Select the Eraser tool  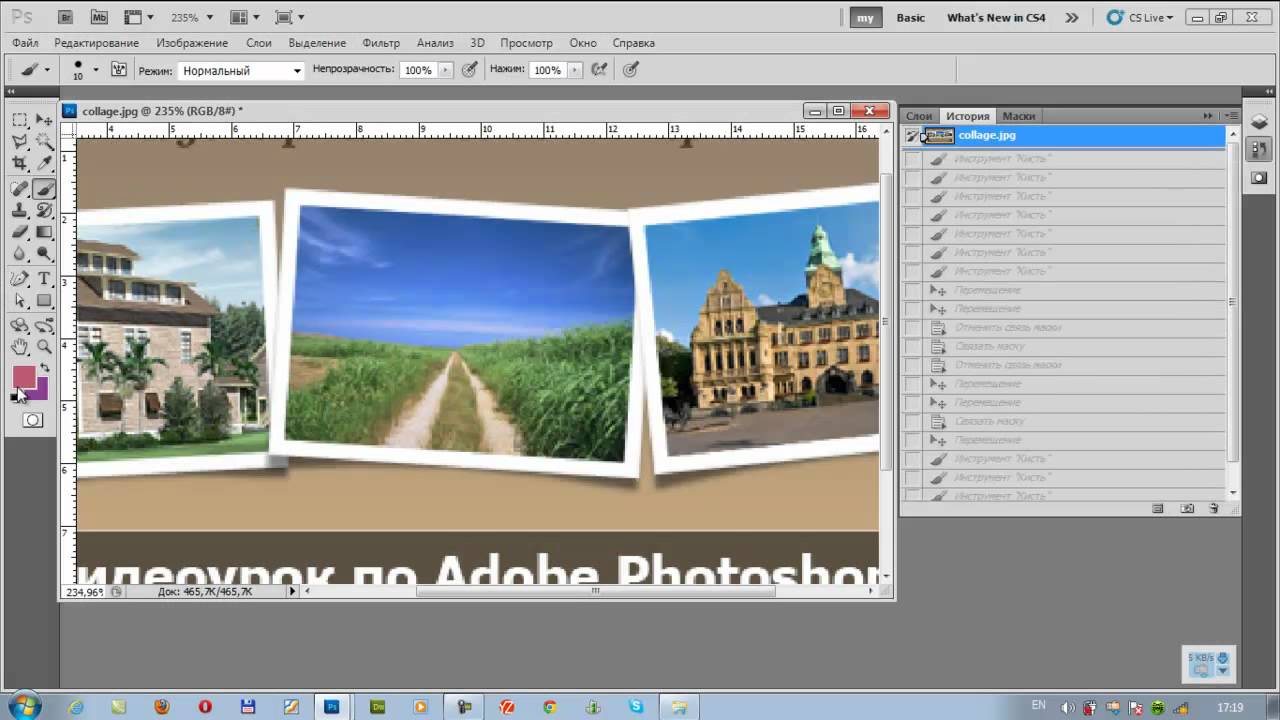pyautogui.click(x=19, y=232)
